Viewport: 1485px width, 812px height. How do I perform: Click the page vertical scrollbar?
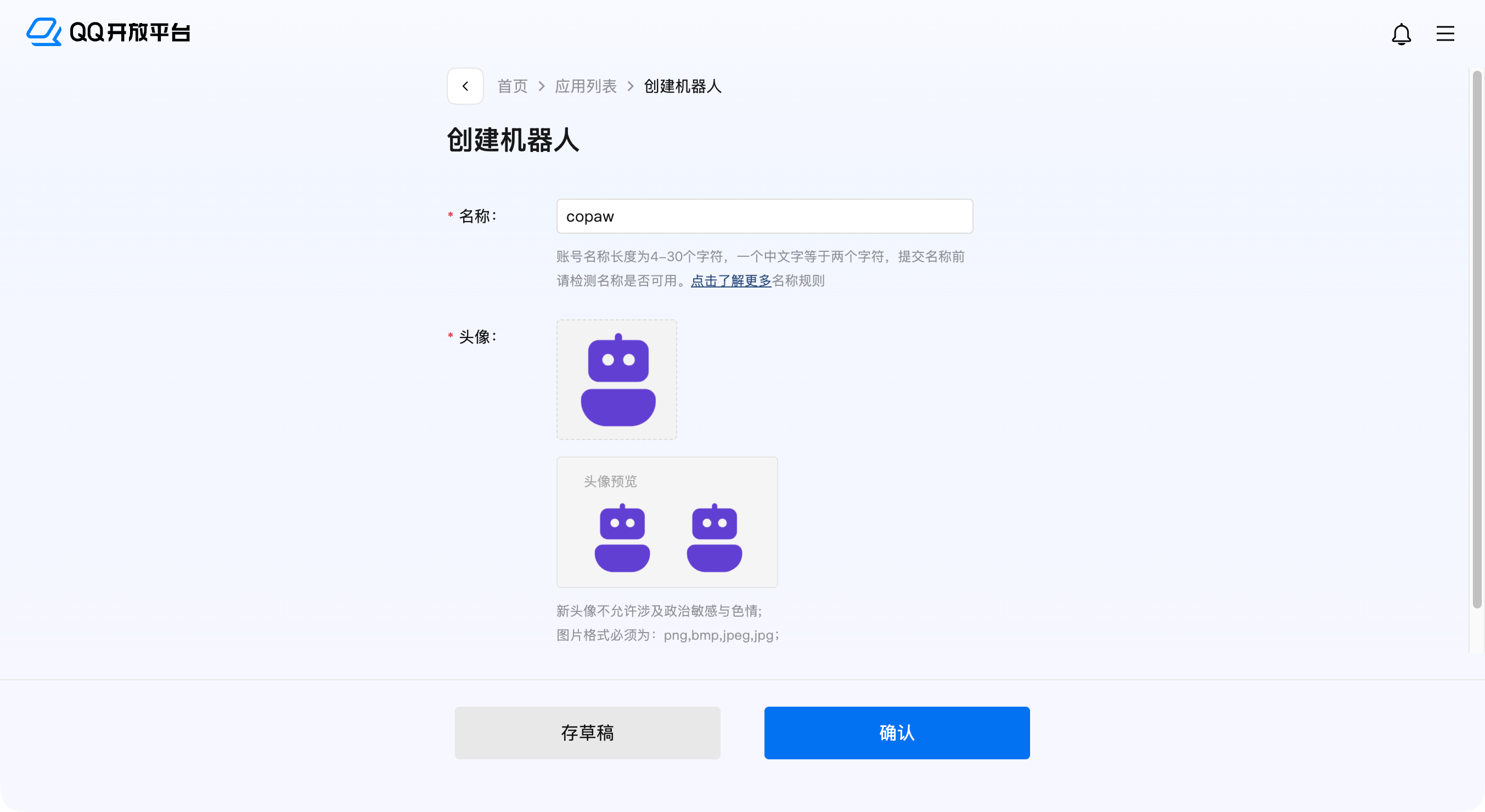coord(1476,340)
